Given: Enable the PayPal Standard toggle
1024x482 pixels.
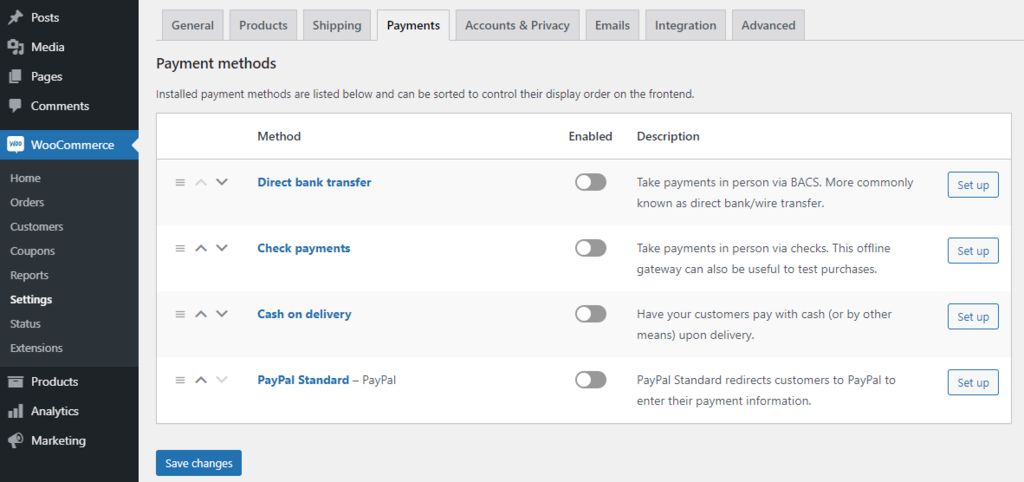Looking at the screenshot, I should (x=590, y=380).
